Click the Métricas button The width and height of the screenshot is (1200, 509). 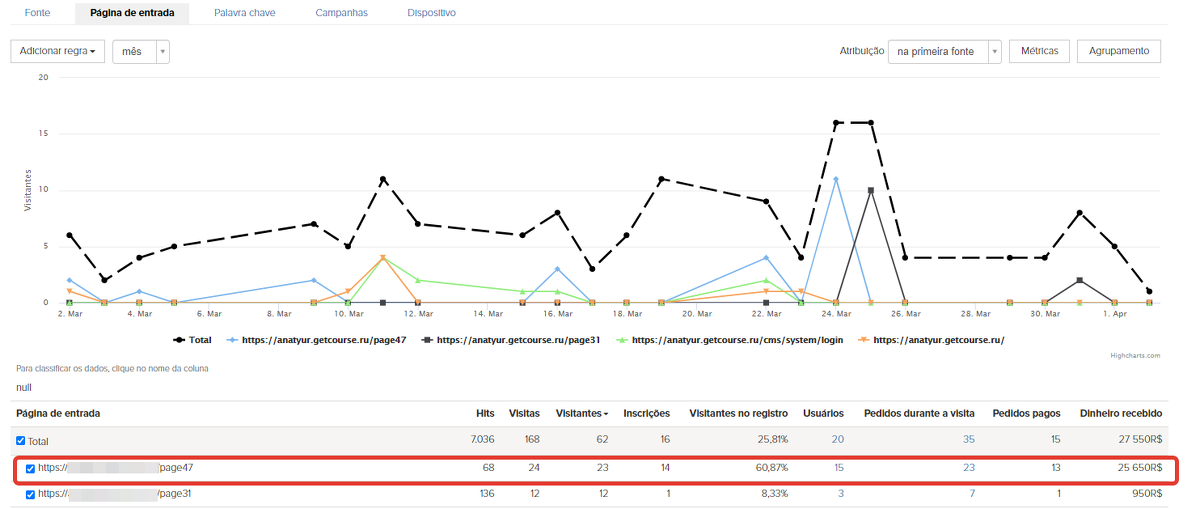(1040, 51)
